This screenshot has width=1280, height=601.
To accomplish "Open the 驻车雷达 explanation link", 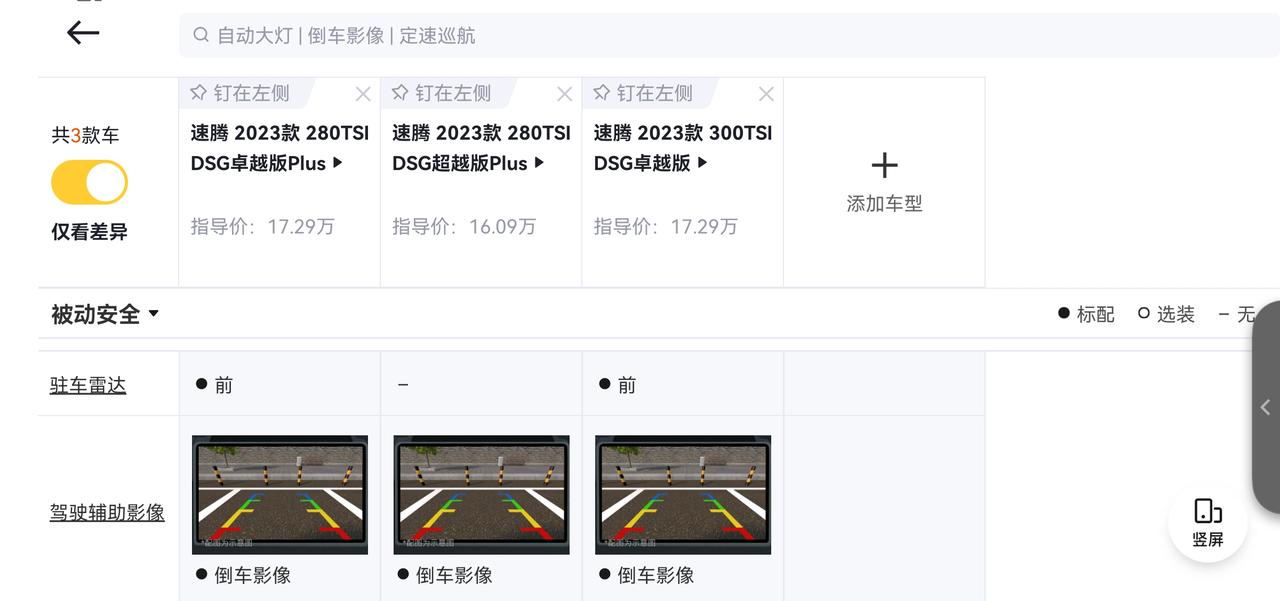I will click(x=88, y=385).
